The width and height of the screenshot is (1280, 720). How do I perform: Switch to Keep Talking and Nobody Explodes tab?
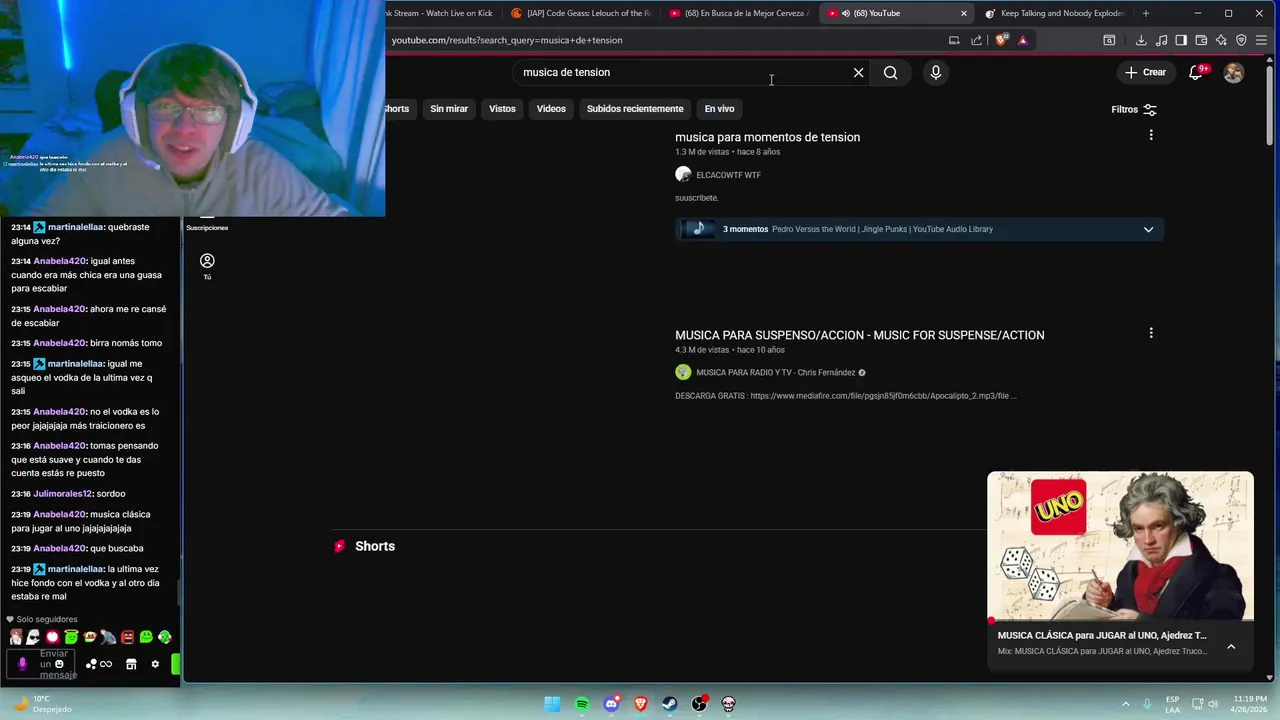point(1054,13)
